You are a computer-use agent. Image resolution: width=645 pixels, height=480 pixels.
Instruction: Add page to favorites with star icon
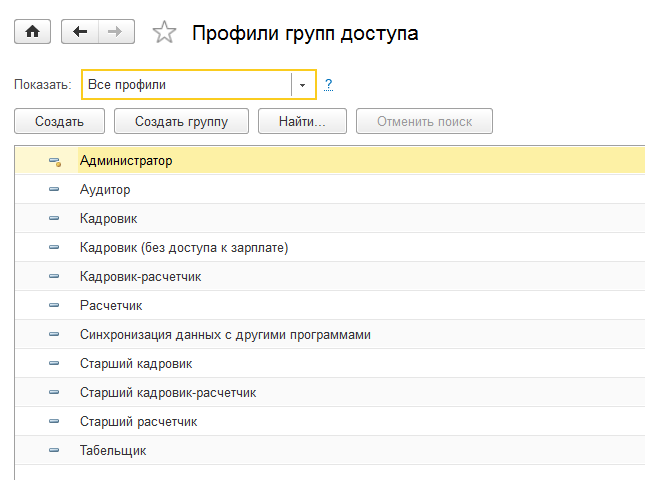pos(164,33)
